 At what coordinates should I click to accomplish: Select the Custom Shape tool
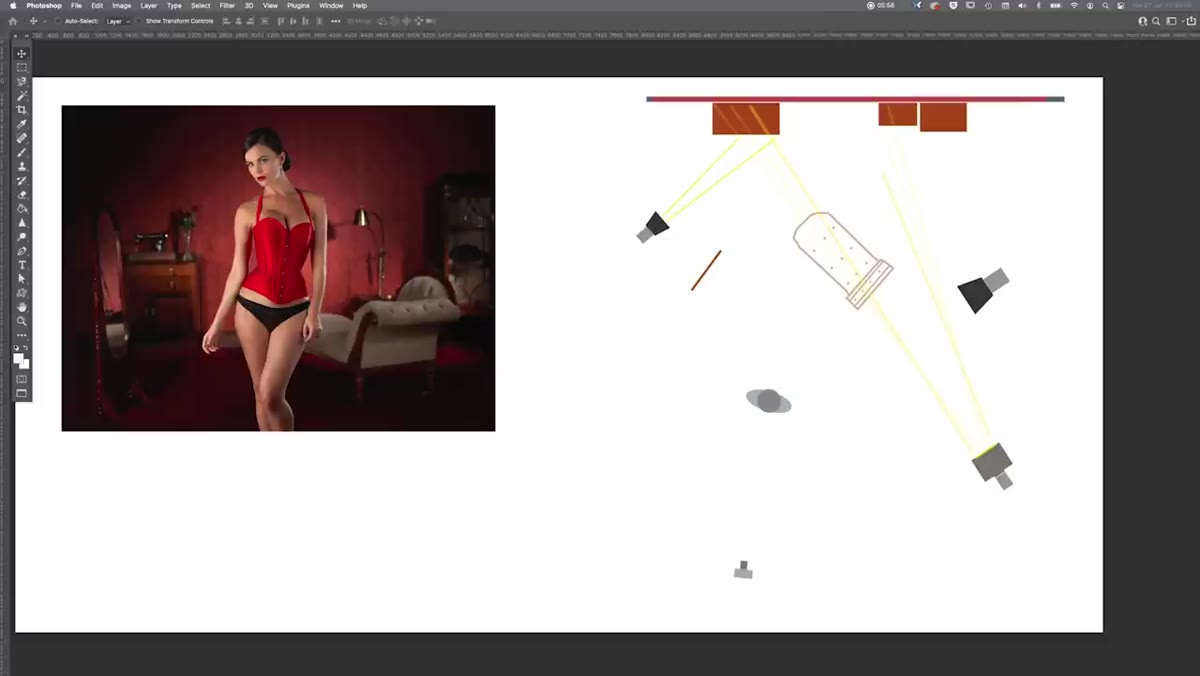point(22,292)
